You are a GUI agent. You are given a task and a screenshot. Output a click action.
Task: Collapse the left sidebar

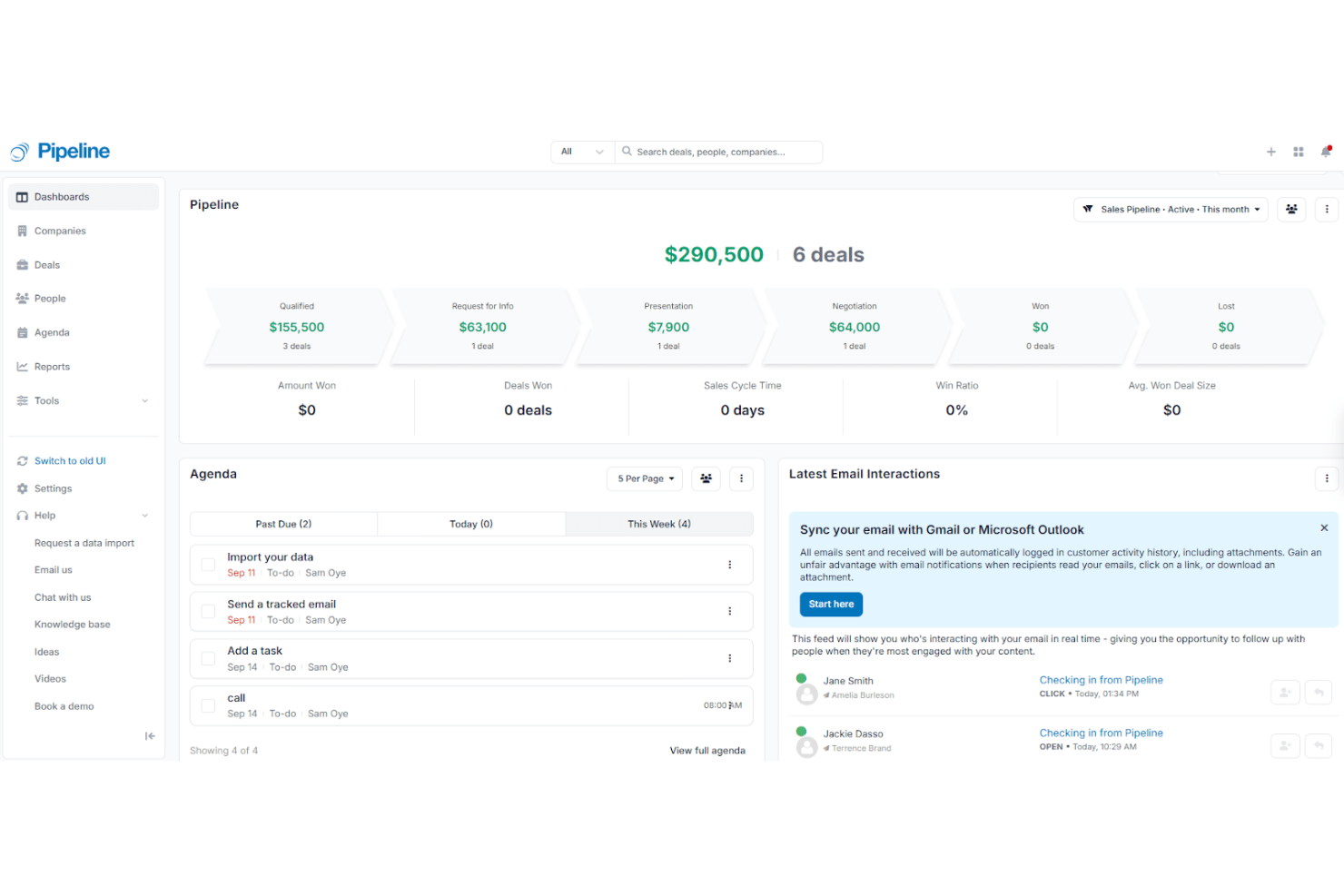(150, 736)
